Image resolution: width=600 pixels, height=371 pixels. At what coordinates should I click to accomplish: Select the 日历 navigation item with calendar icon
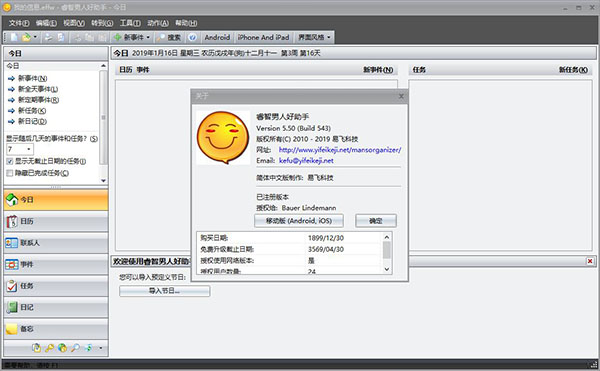click(56, 221)
